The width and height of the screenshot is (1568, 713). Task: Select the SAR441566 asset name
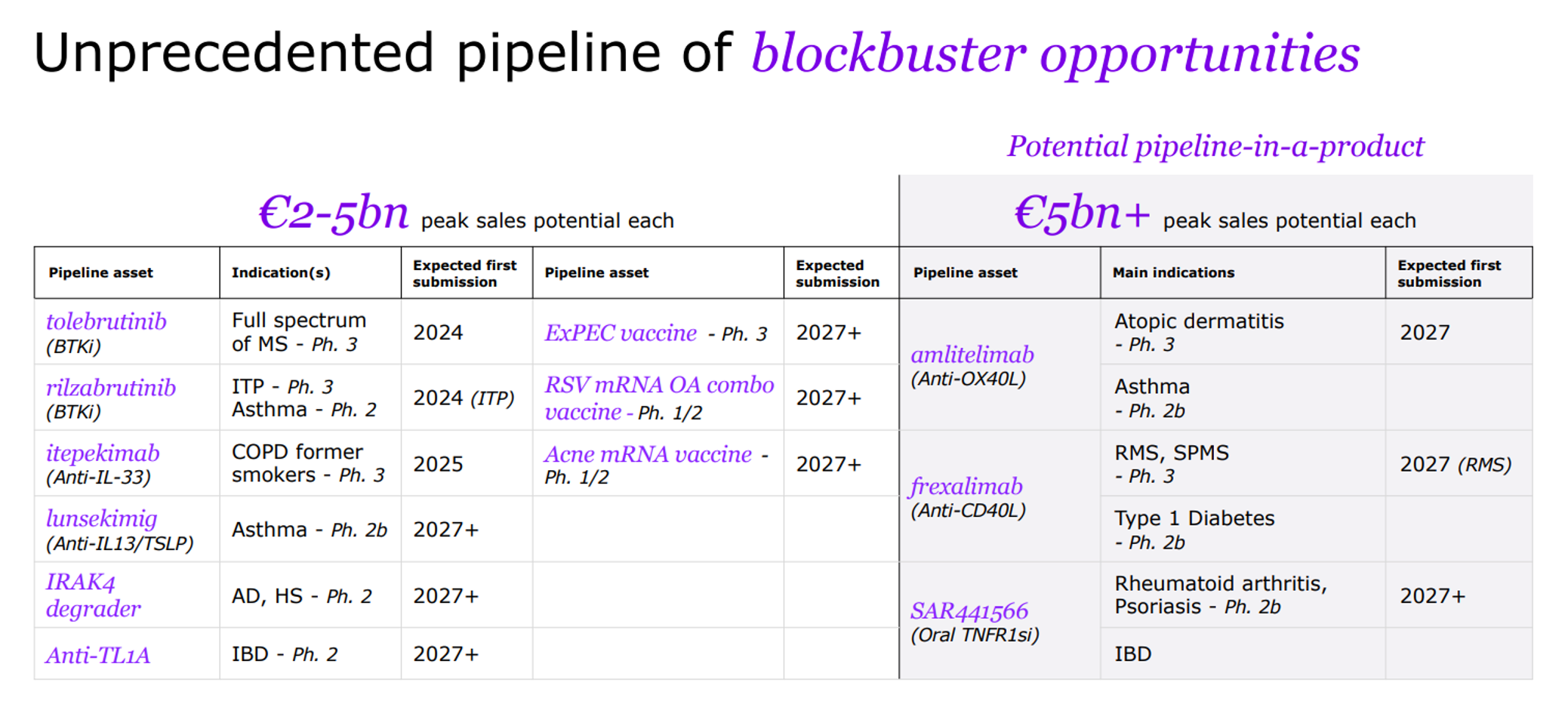click(969, 611)
